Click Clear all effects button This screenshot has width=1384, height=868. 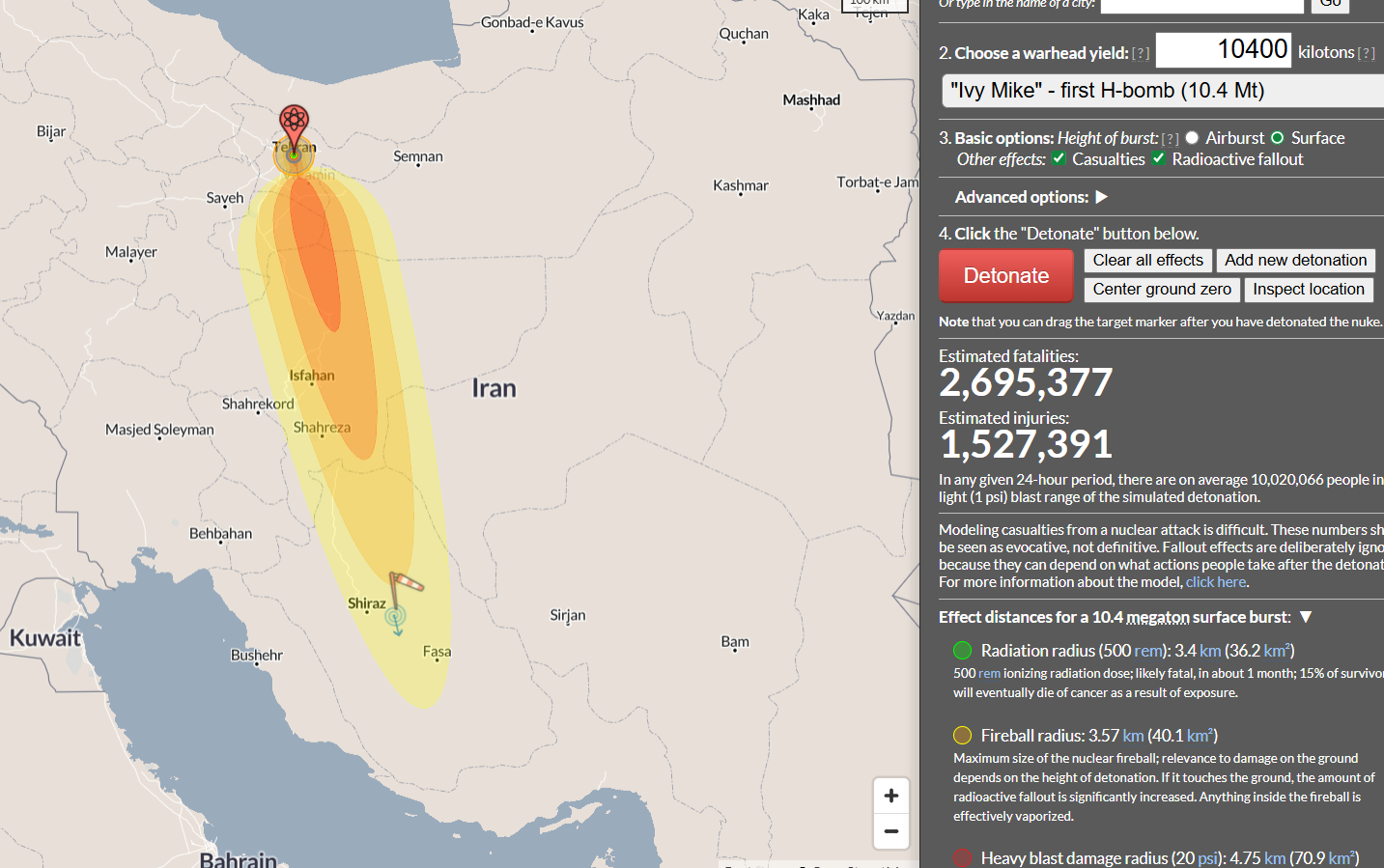coord(1148,261)
